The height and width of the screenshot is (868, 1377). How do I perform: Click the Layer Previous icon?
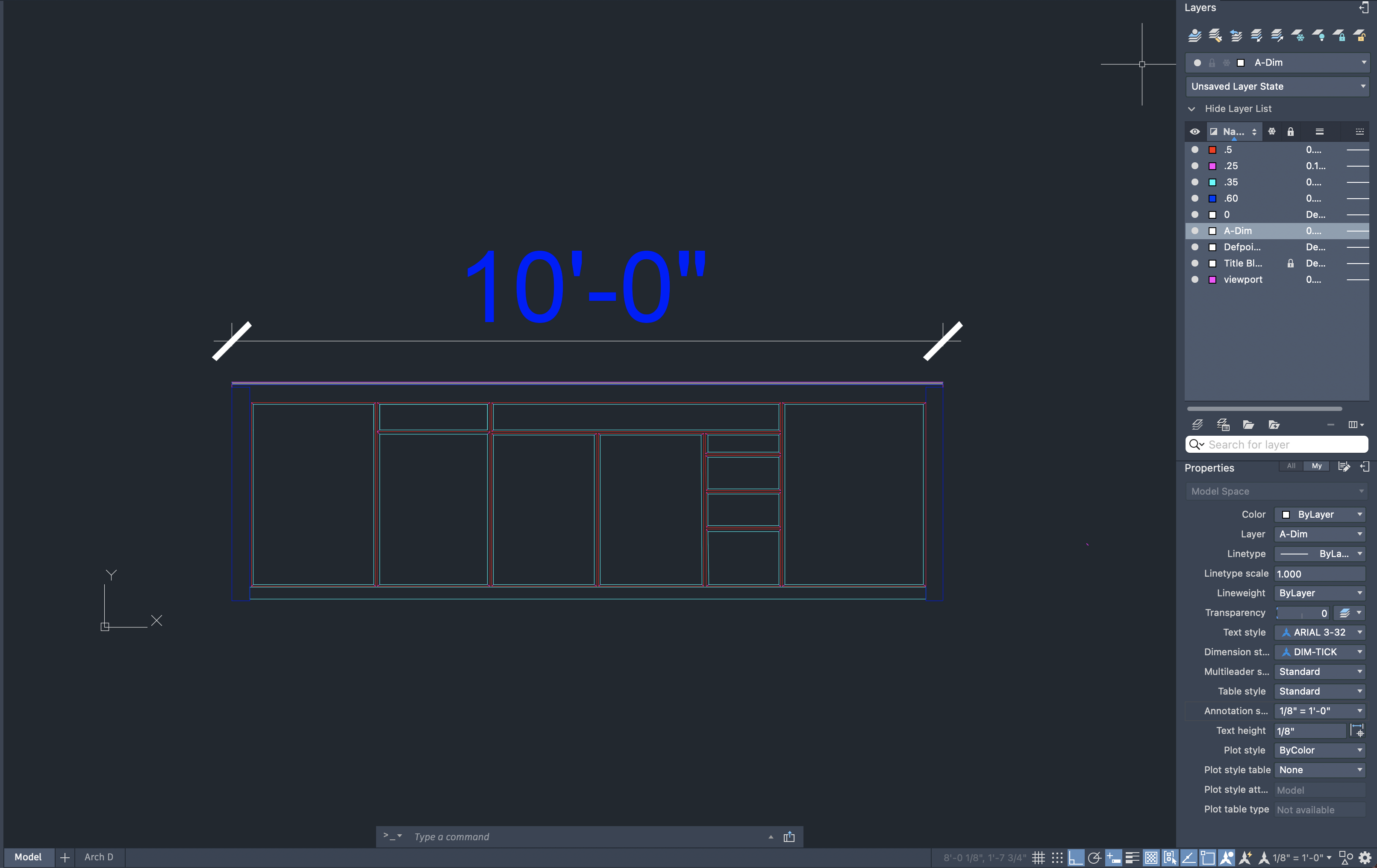(x=1236, y=35)
